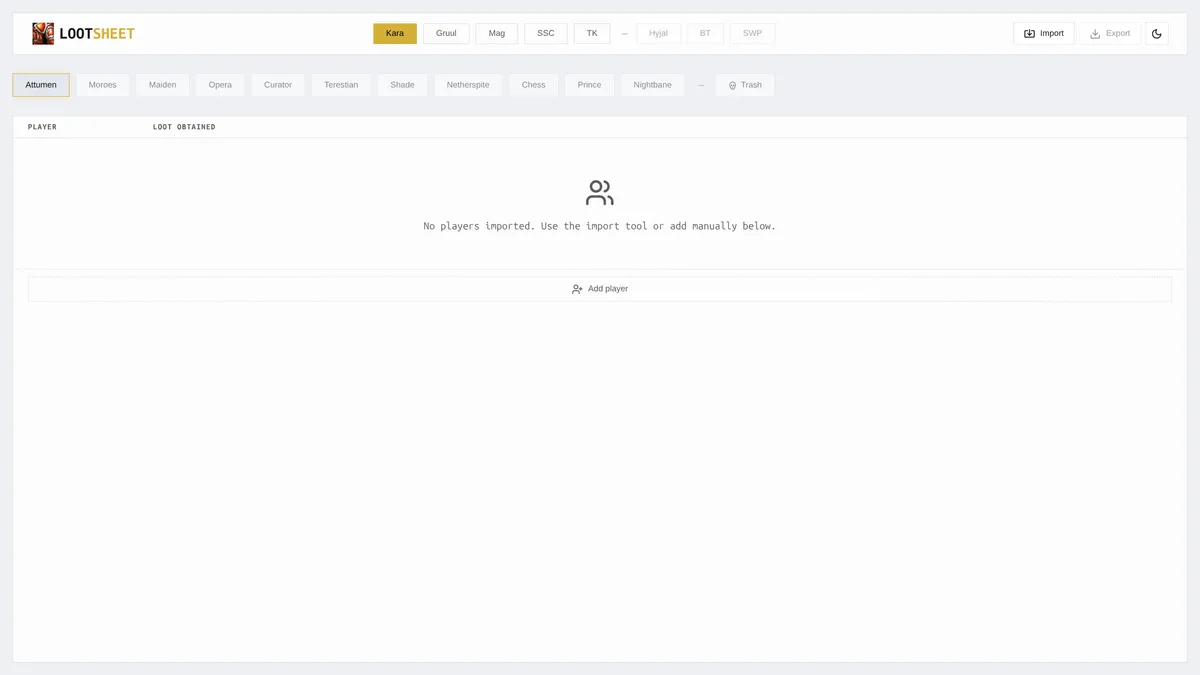Click the LOOTSHEET title text
1200x675 pixels.
tap(97, 34)
